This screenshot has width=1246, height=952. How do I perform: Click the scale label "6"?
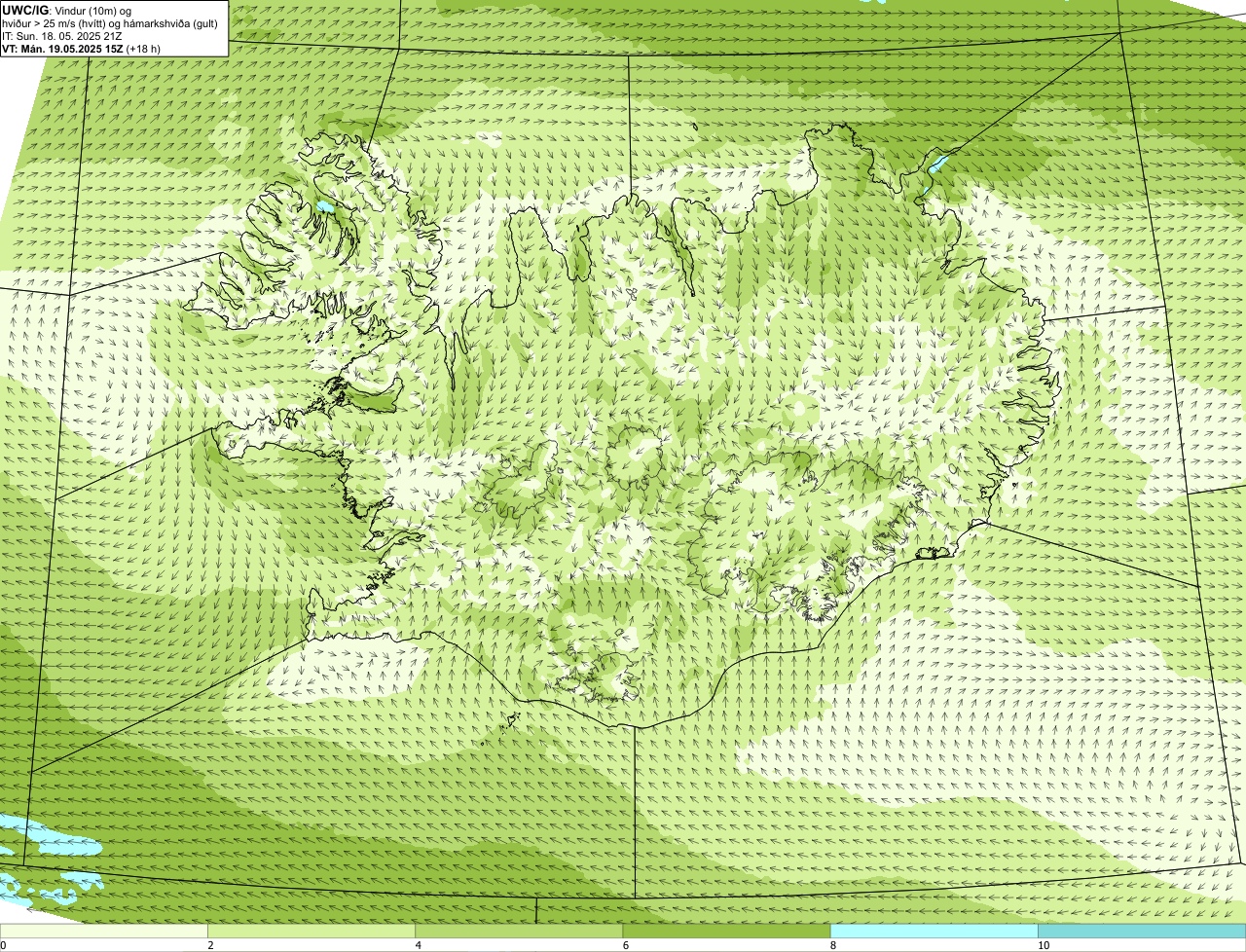(x=626, y=946)
